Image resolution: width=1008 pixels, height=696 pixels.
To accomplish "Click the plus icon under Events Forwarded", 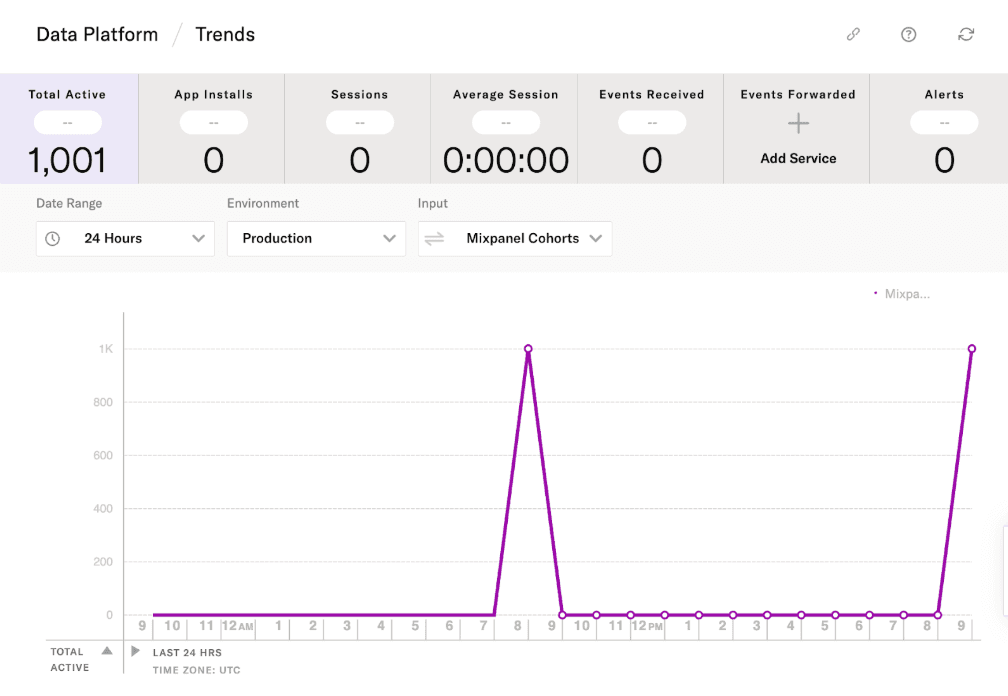I will (x=797, y=124).
